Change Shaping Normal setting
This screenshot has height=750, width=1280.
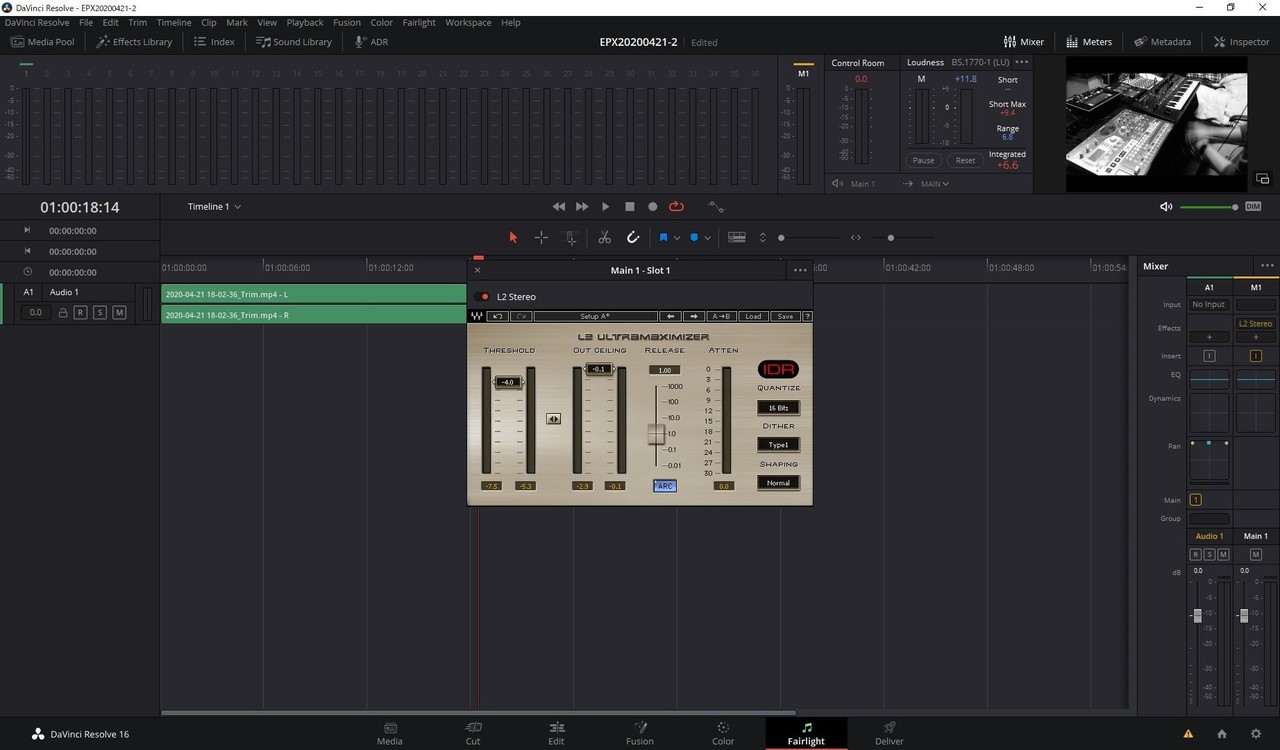(778, 483)
